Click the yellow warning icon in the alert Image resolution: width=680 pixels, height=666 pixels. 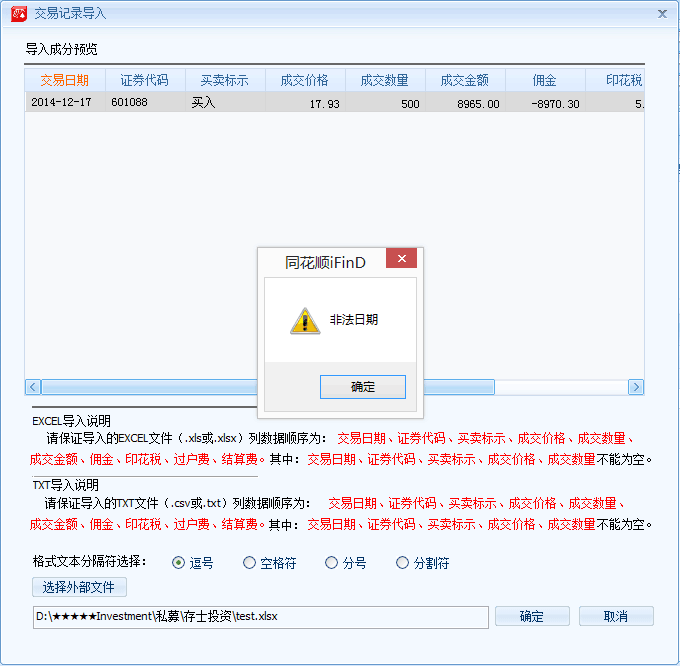pos(305,321)
